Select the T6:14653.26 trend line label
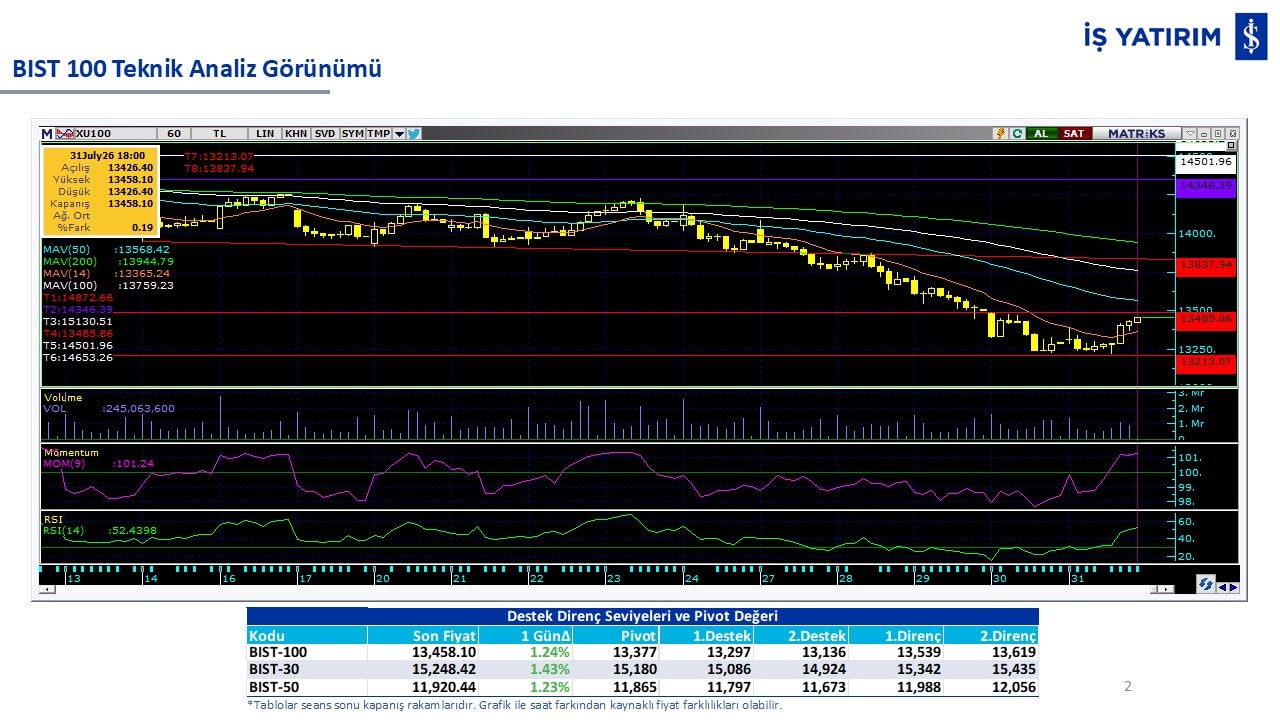This screenshot has height=720, width=1280. 78,357
